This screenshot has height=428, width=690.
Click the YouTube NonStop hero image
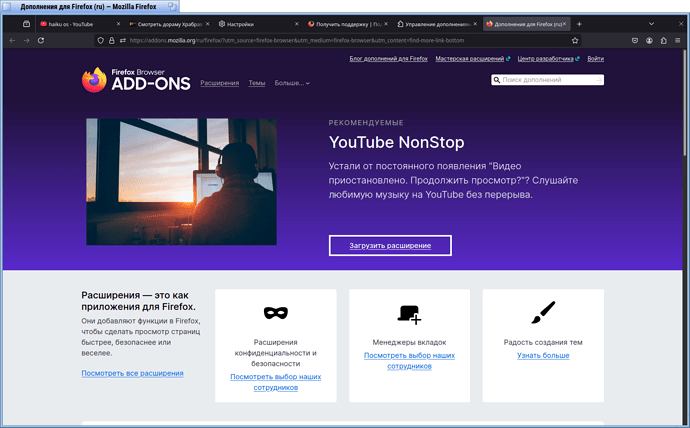click(181, 181)
